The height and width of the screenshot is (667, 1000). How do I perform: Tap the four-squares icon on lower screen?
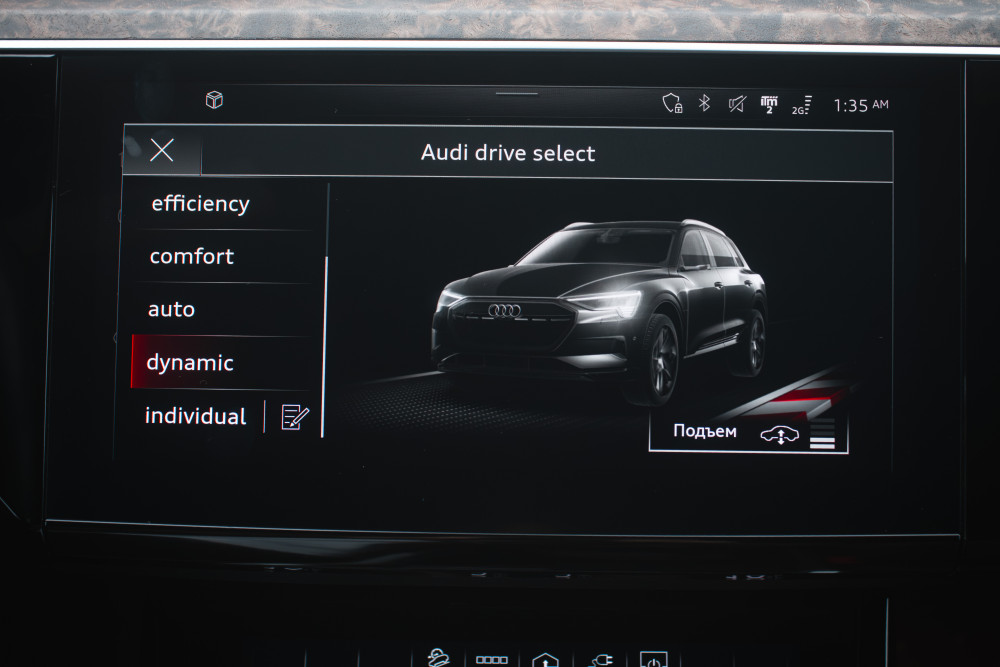(x=492, y=660)
